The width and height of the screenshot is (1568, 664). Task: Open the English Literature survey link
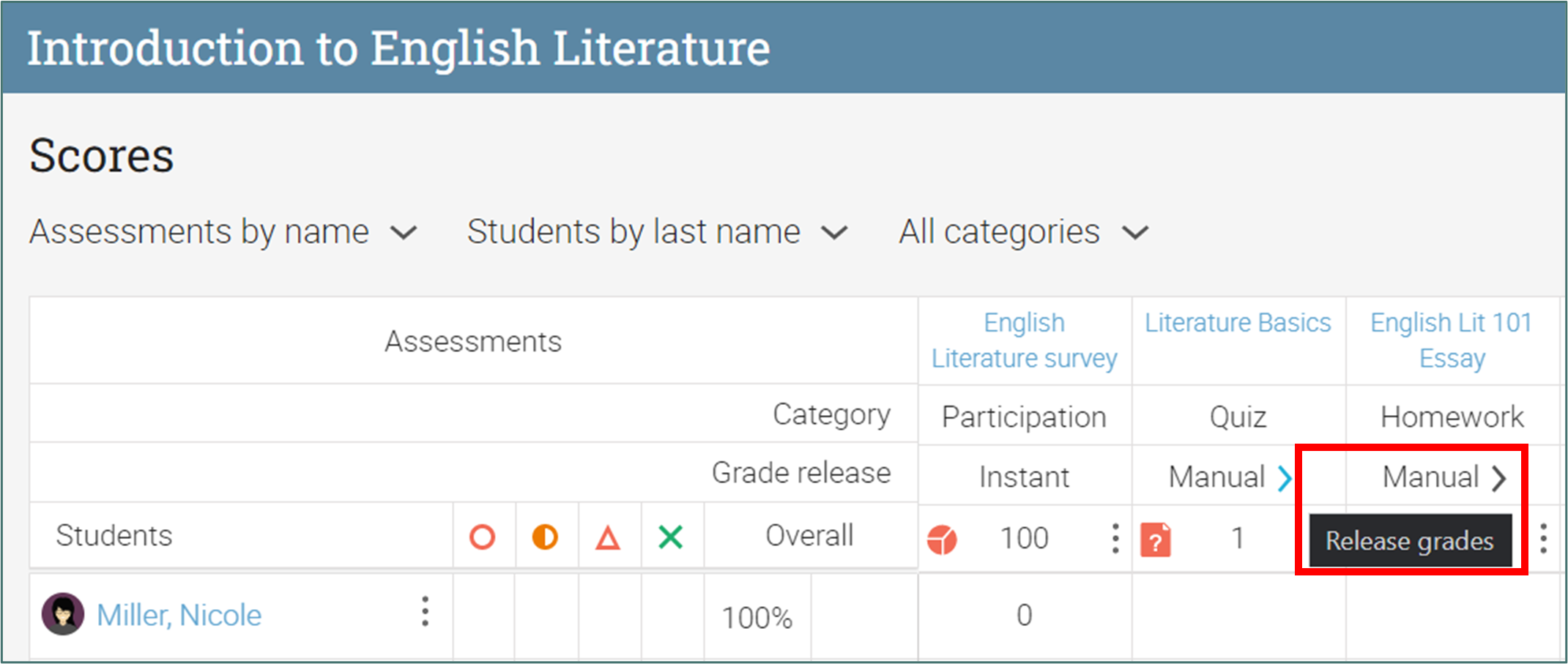[1024, 340]
